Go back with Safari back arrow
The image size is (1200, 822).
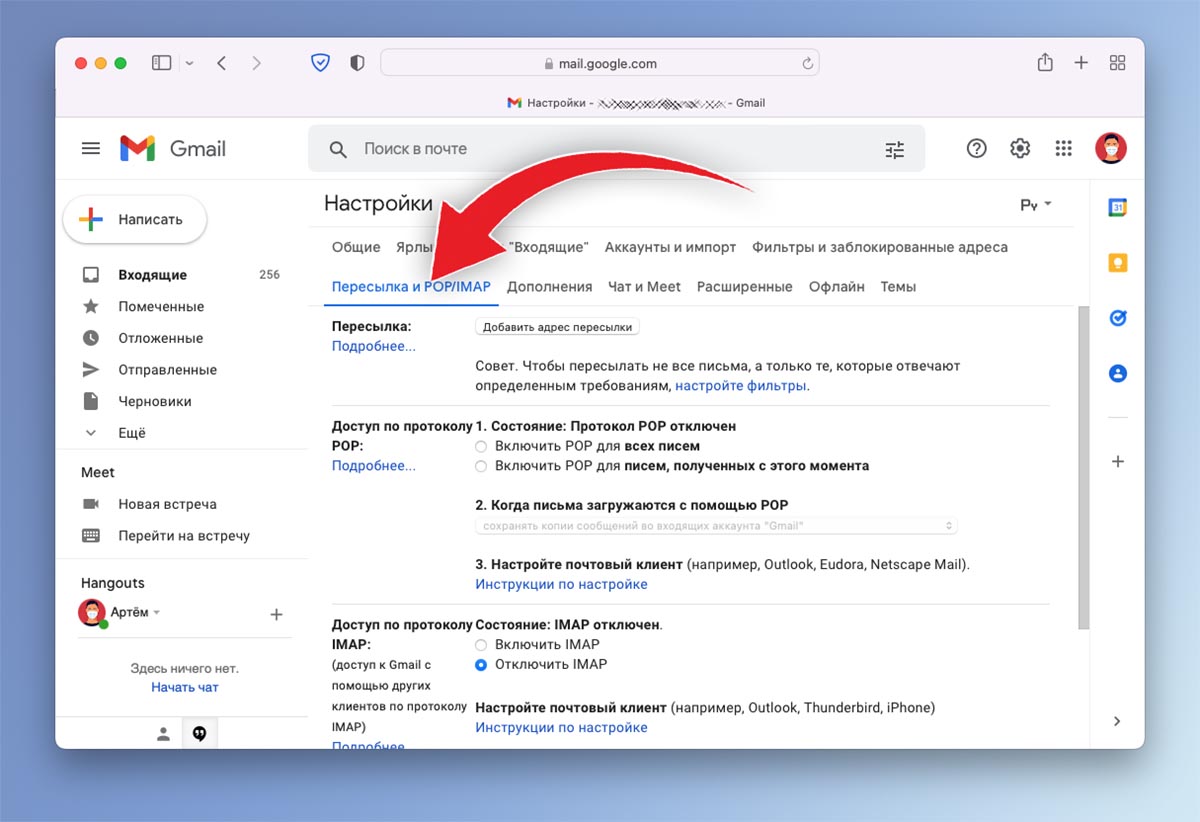pyautogui.click(x=221, y=63)
